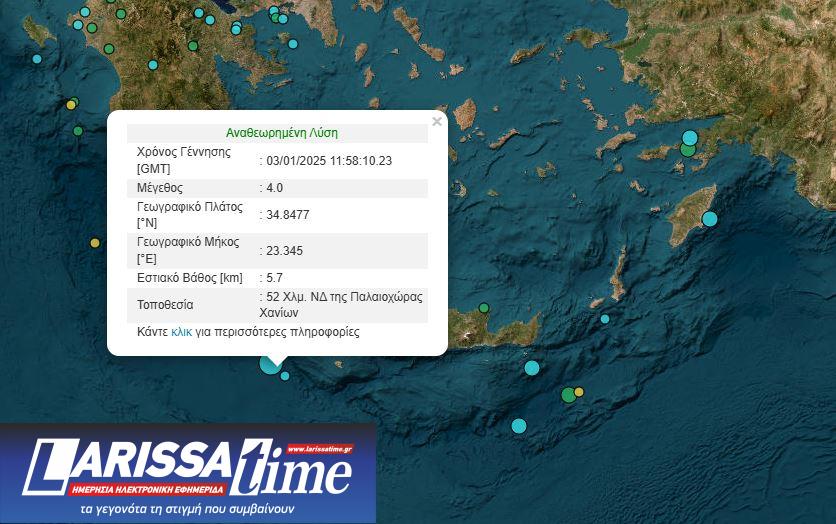Click the yellow marker southeast of Crete

(579, 392)
